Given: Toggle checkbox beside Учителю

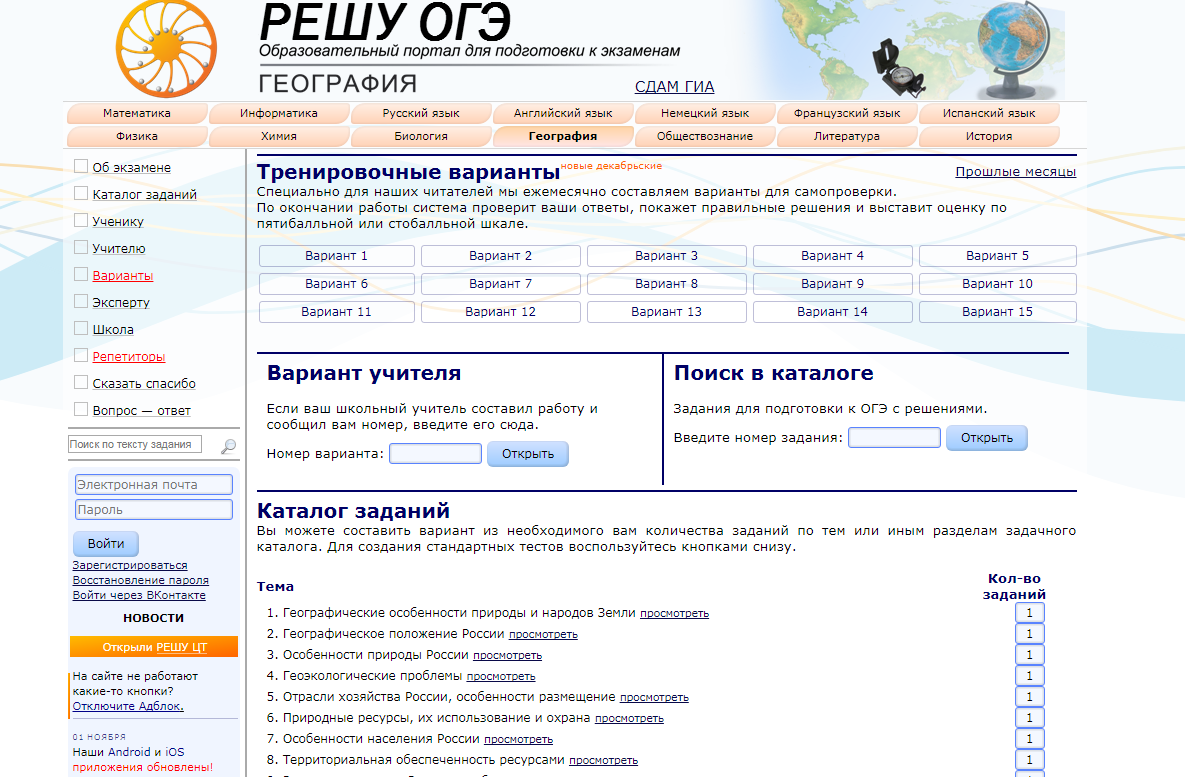Looking at the screenshot, I should click(x=81, y=247).
